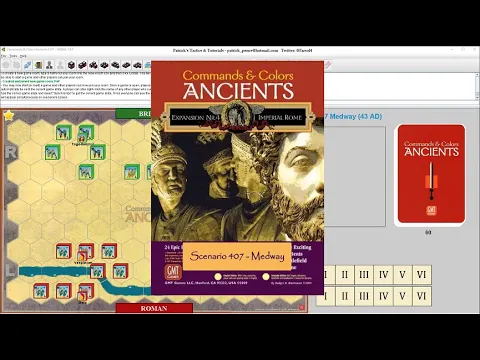Click the red Commands & Colors card deck
This screenshot has width=480, height=360.
point(431,174)
